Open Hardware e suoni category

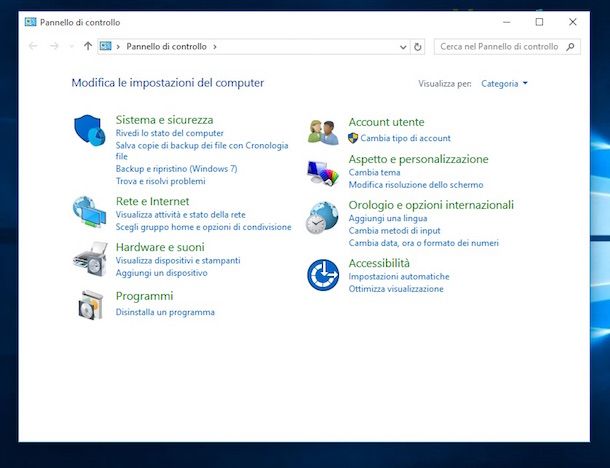[160, 247]
